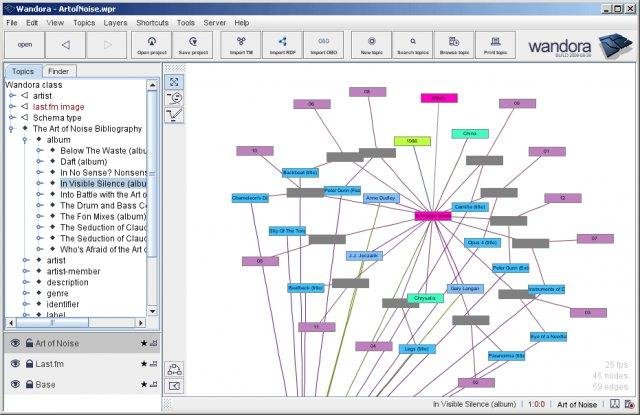The image size is (640, 415).
Task: Expand the top-level artist tree node
Action: 12,95
